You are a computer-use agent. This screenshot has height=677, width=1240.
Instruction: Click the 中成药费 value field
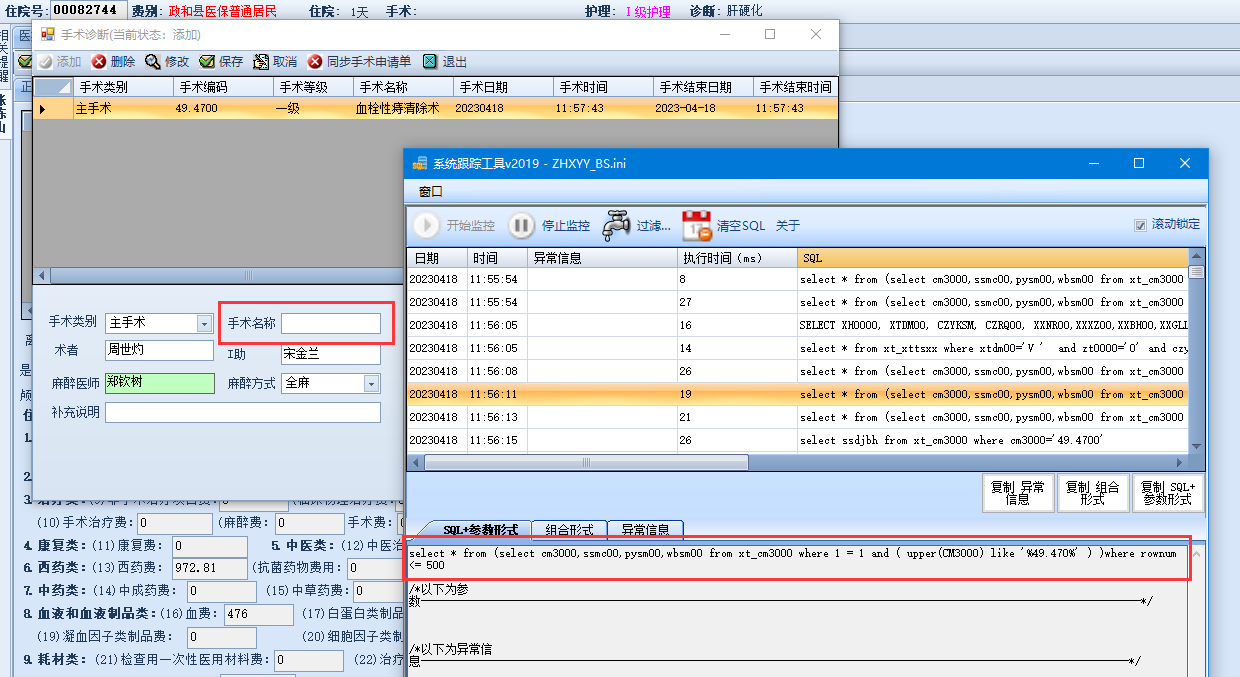click(223, 591)
